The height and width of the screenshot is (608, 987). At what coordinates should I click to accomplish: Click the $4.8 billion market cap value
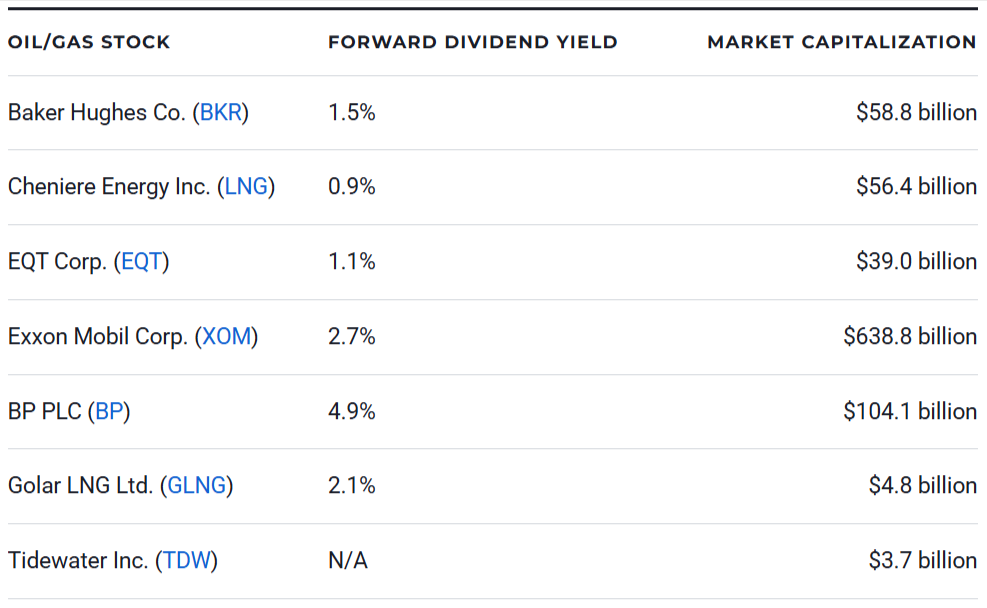922,486
